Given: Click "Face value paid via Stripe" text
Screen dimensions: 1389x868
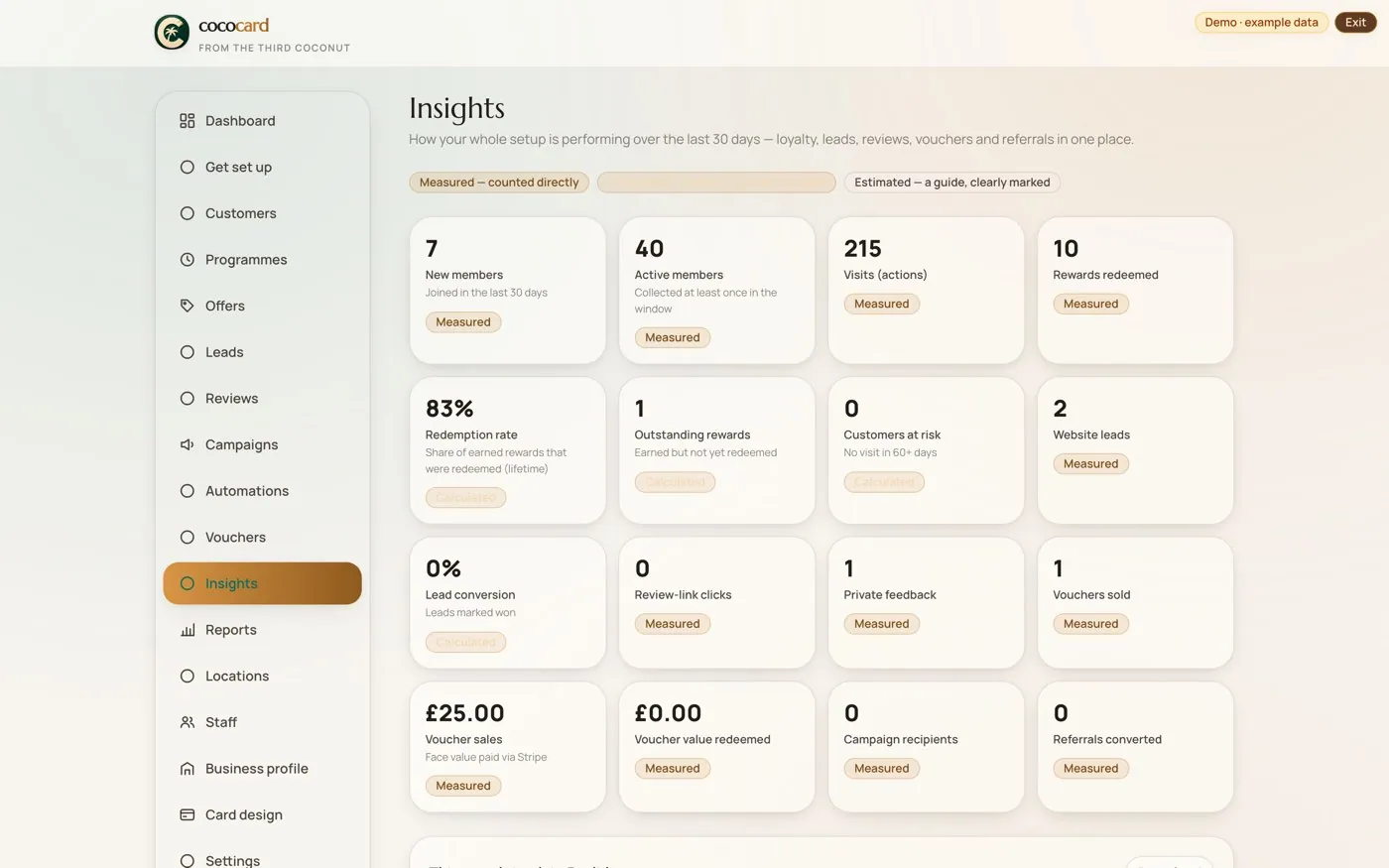Looking at the screenshot, I should pyautogui.click(x=486, y=757).
